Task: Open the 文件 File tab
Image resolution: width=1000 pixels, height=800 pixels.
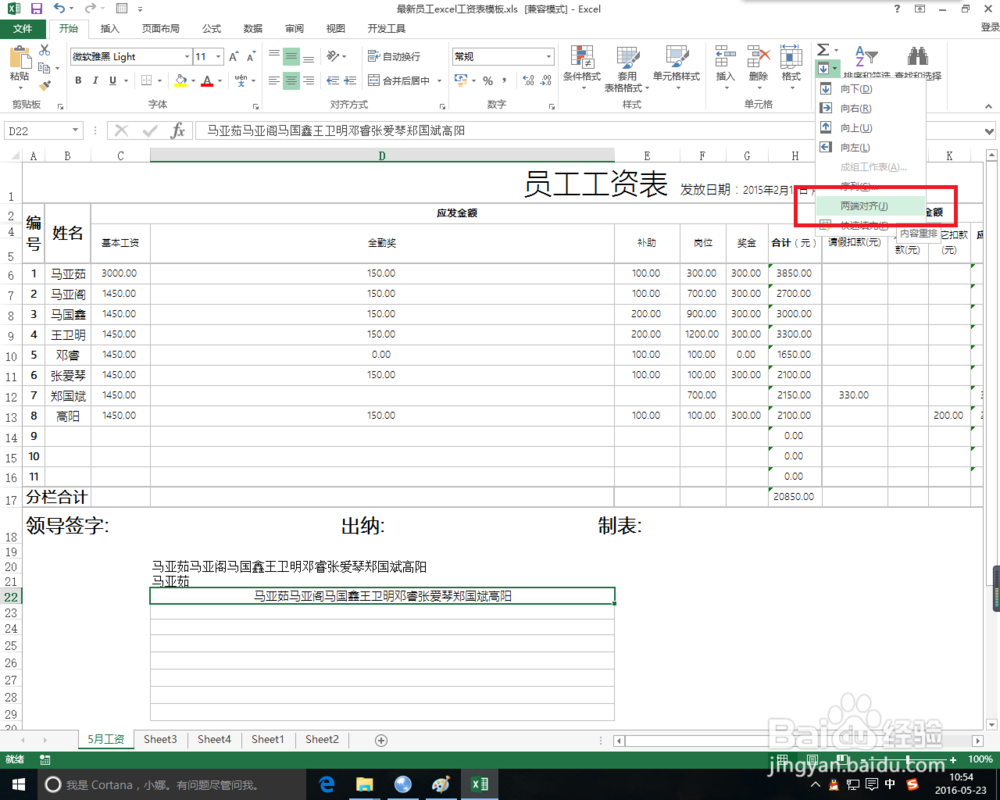Action: [22, 29]
